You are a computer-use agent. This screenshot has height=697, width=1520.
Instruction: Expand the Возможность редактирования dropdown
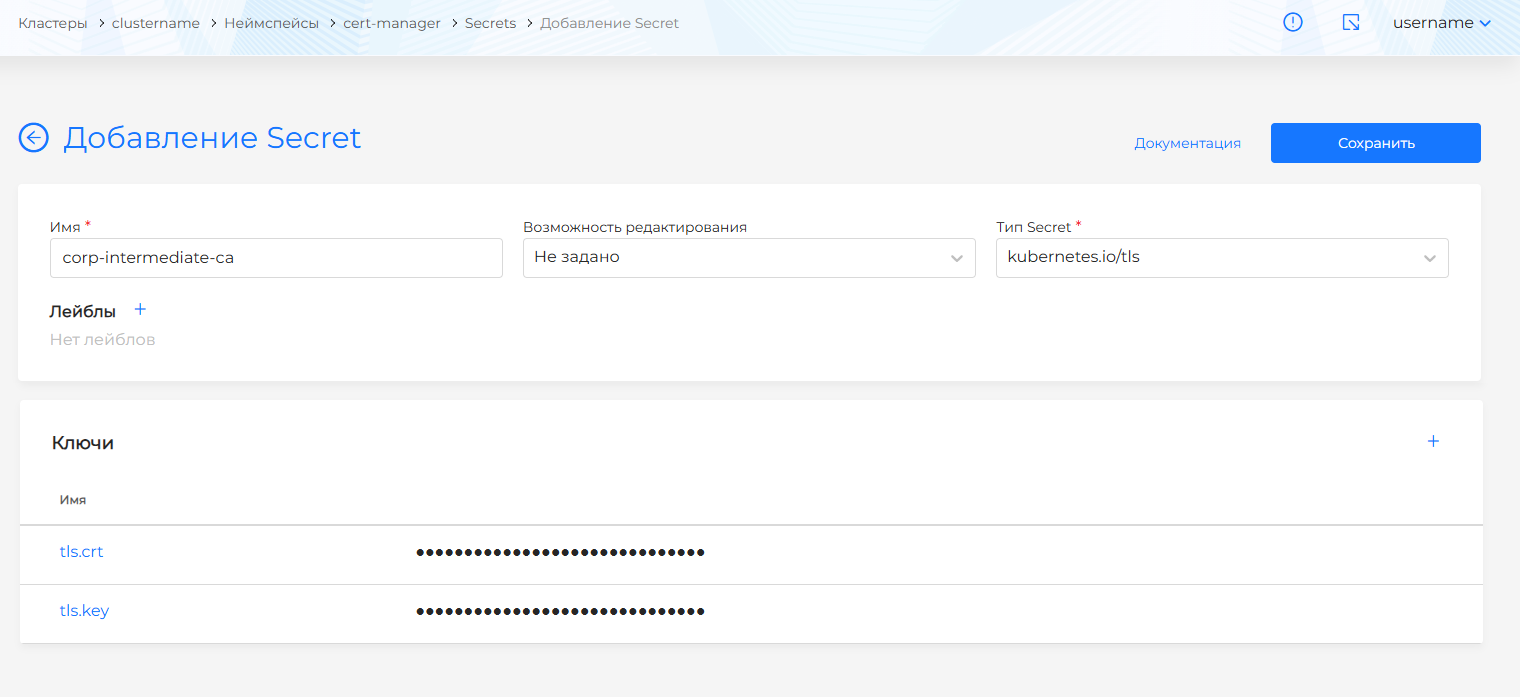(x=749, y=258)
